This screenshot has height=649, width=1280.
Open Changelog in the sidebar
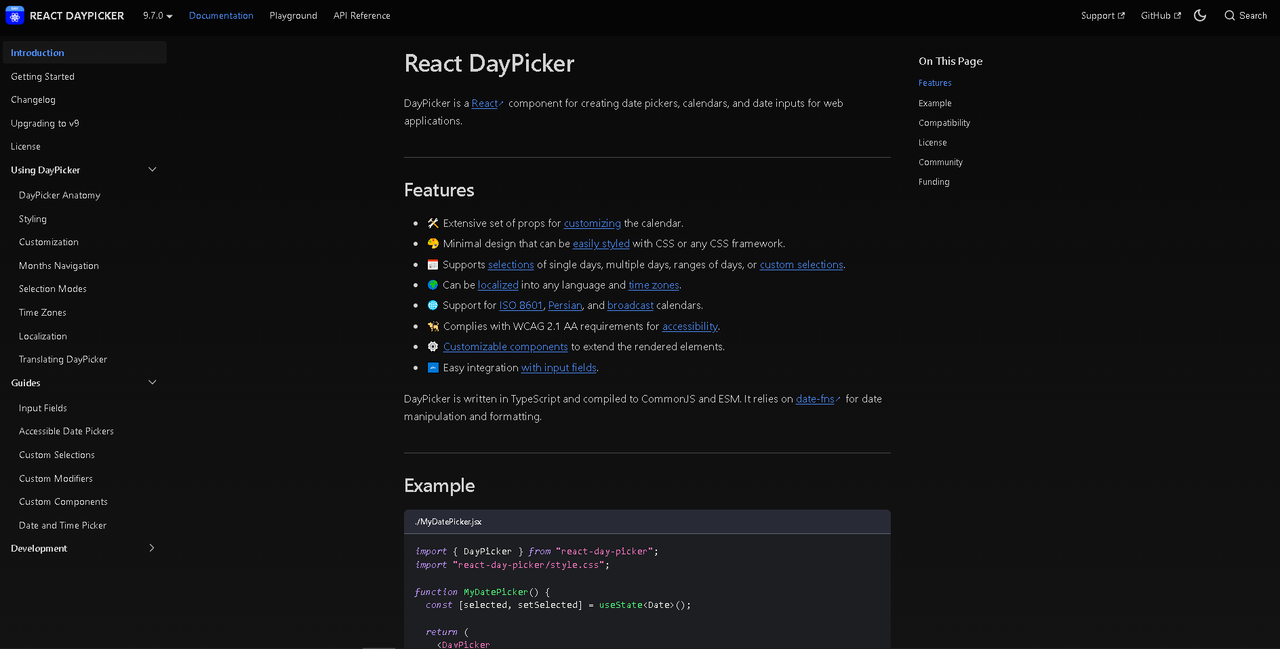click(33, 100)
